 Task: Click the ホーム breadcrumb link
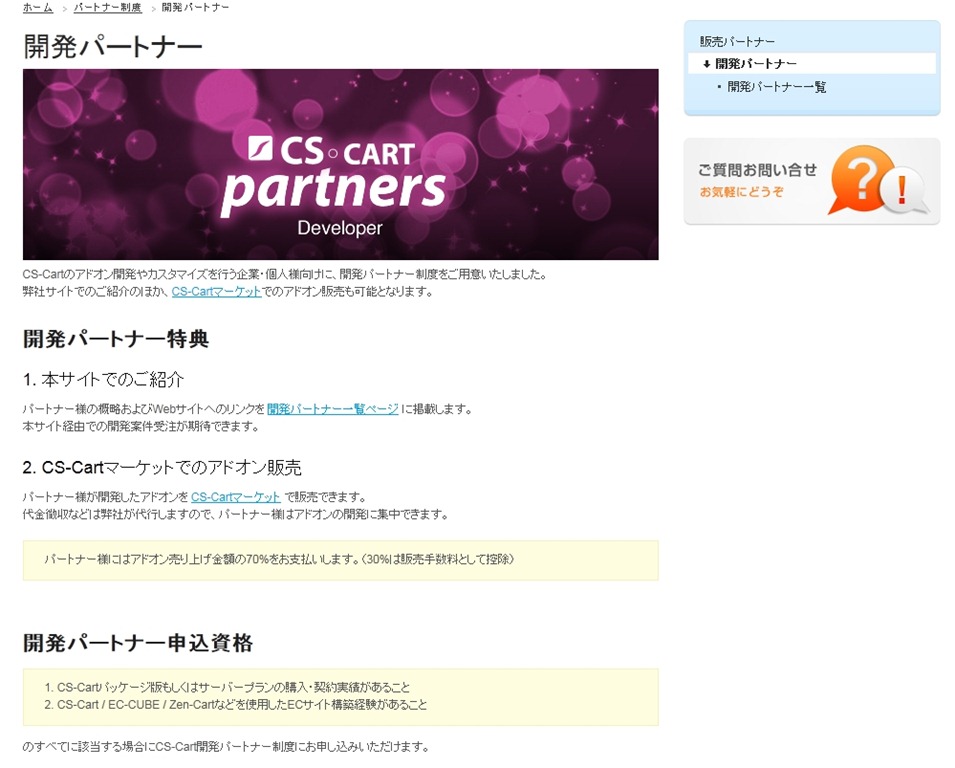pyautogui.click(x=38, y=8)
